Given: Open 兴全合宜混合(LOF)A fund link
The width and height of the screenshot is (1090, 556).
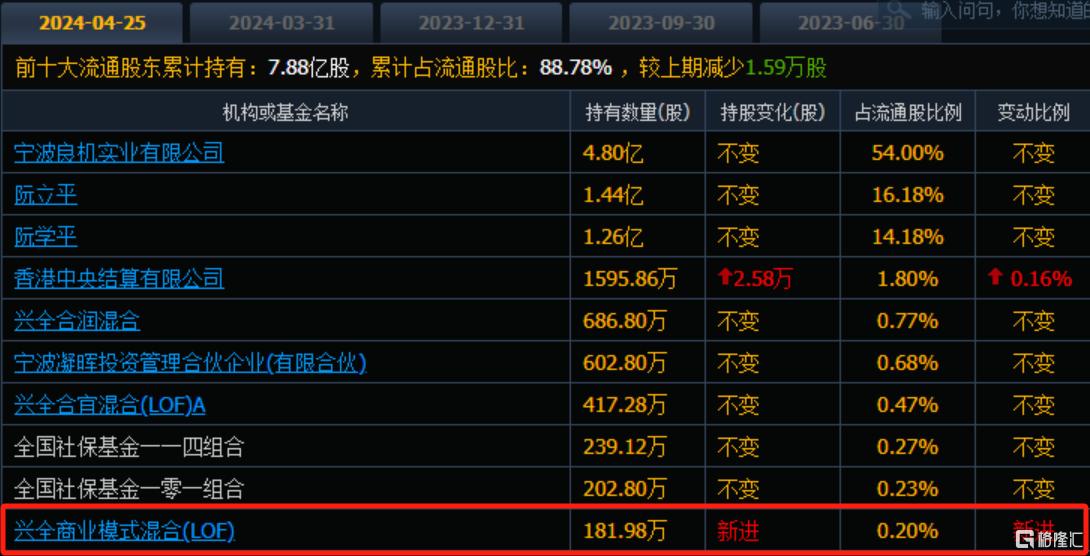Looking at the screenshot, I should pyautogui.click(x=110, y=404).
